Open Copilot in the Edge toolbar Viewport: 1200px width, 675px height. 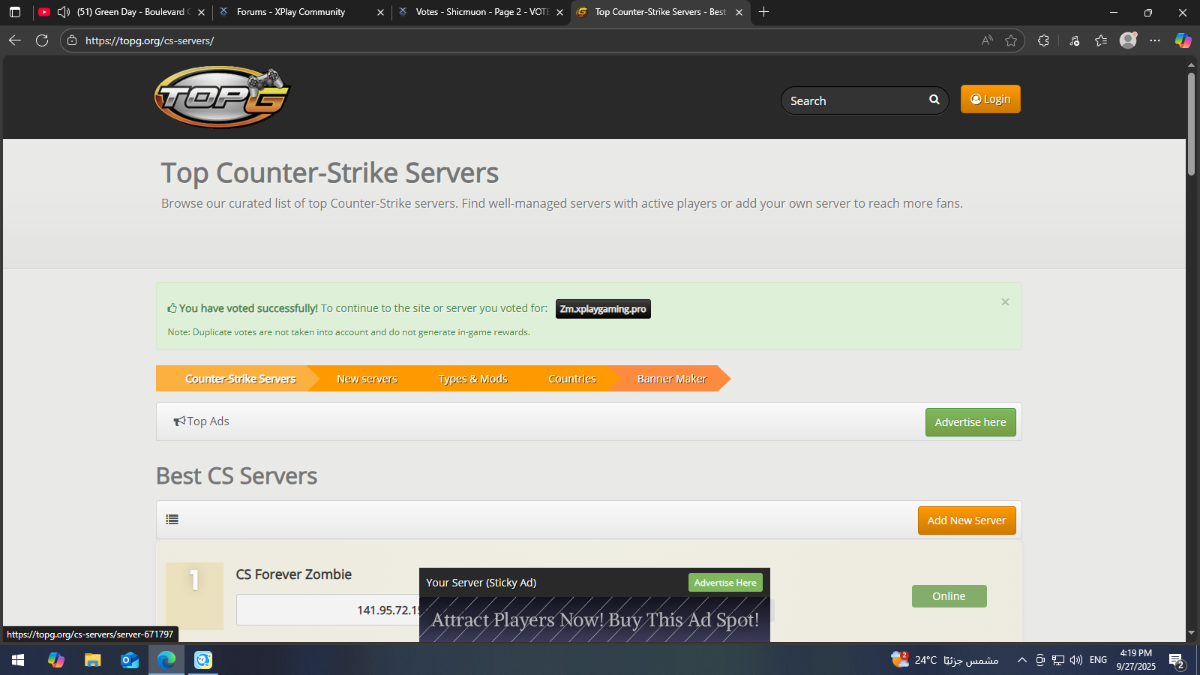click(x=1182, y=41)
